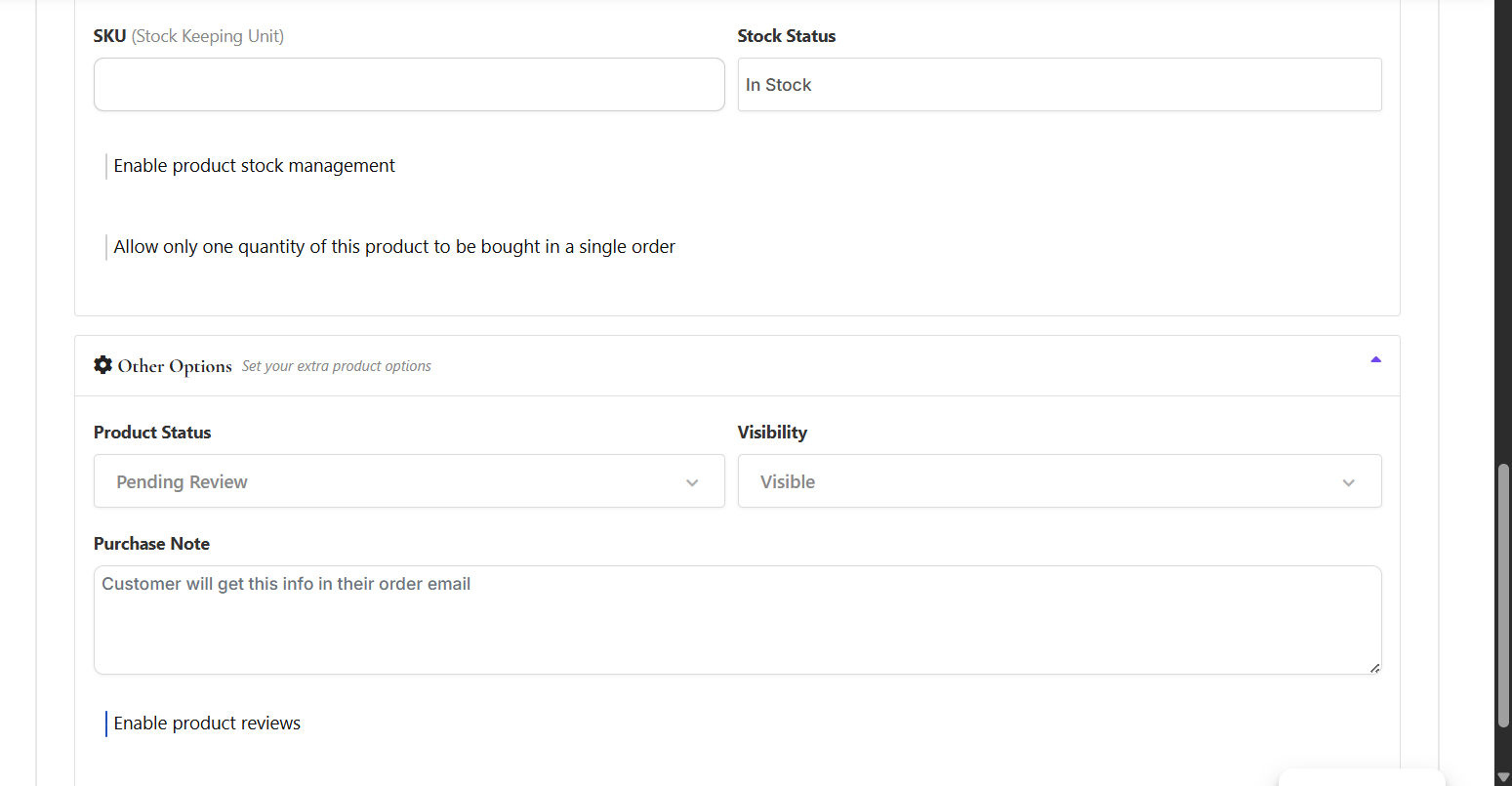Click the Product Status field label
The image size is (1512, 786).
click(152, 433)
